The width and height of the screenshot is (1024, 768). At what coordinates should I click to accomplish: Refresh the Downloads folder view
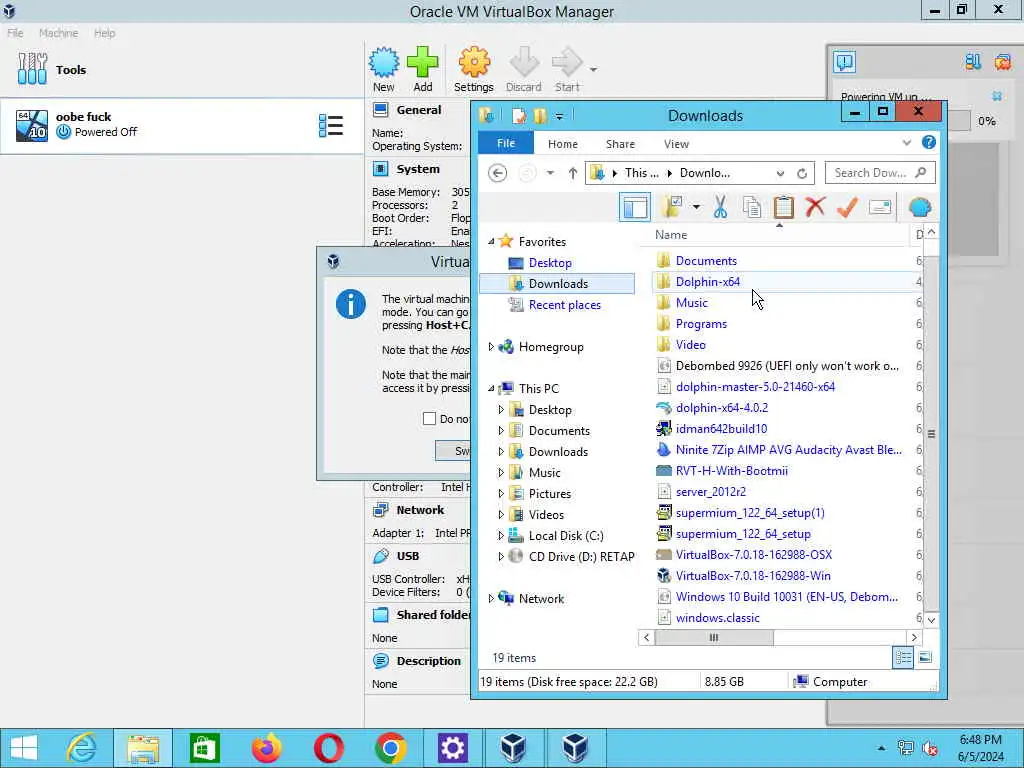click(x=802, y=173)
